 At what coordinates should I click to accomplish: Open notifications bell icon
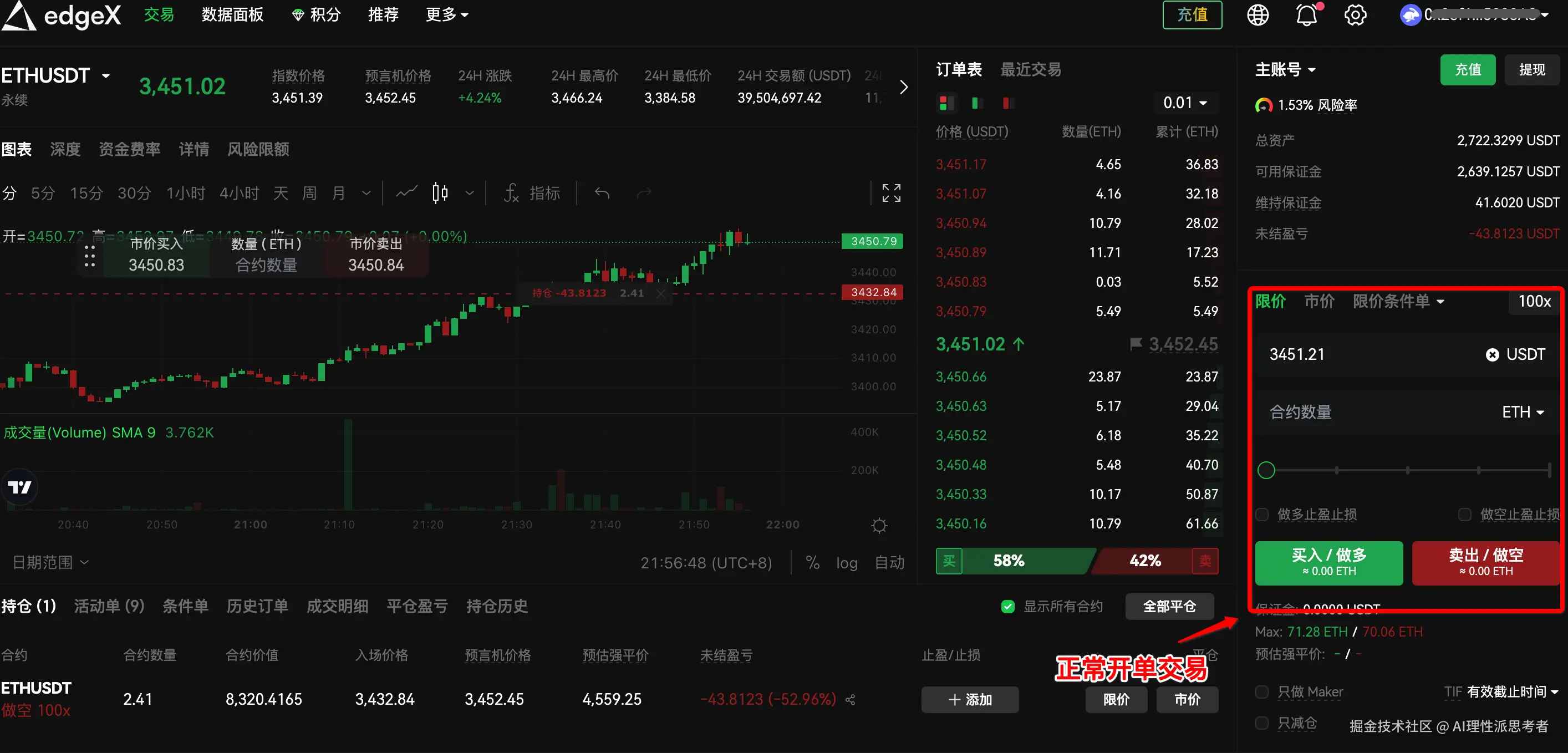point(1306,15)
